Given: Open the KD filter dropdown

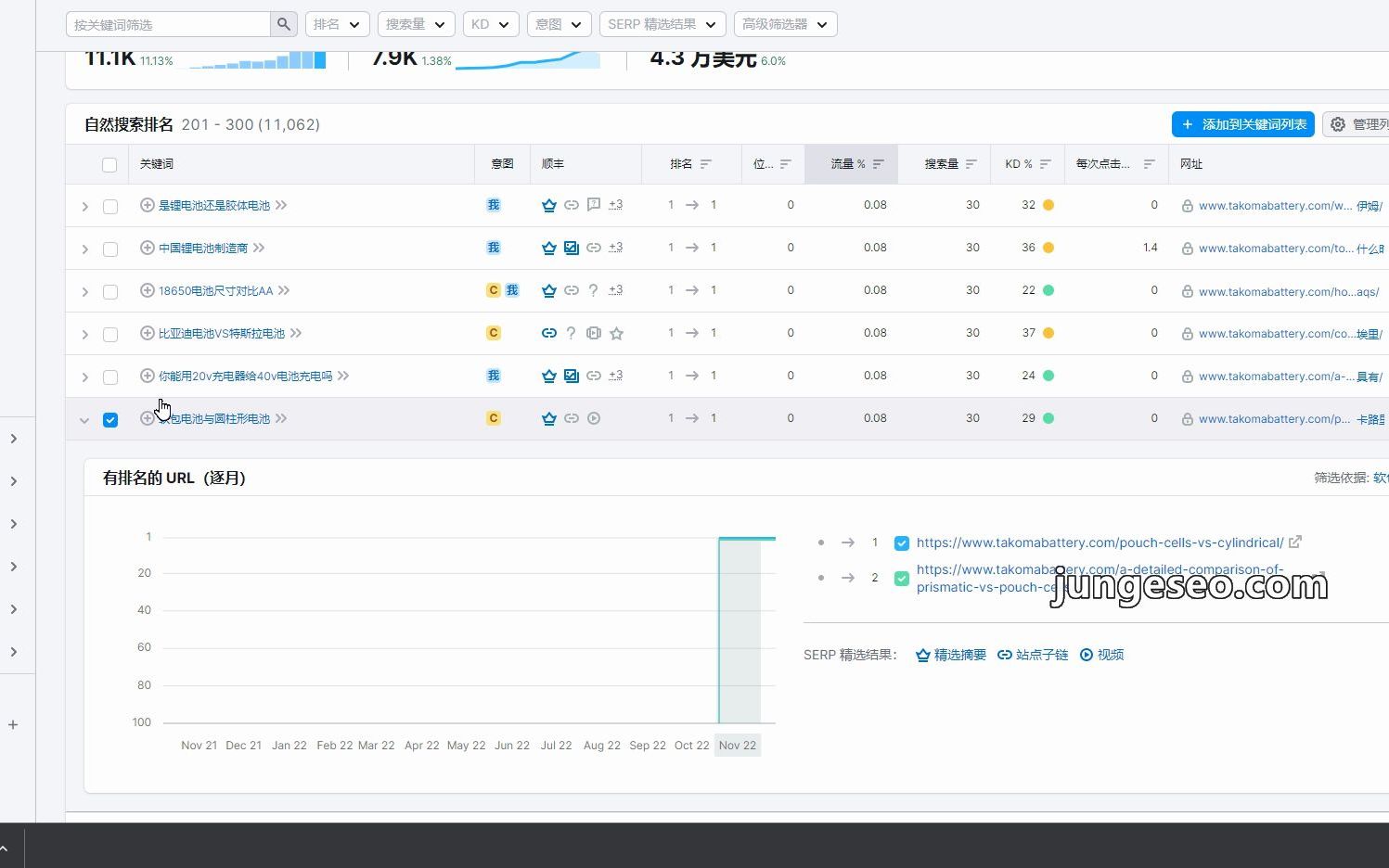Looking at the screenshot, I should click(490, 23).
